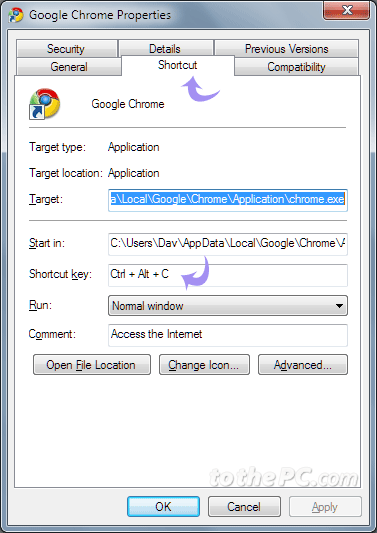Open the Advanced settings button
The width and height of the screenshot is (377, 533).
click(x=303, y=365)
